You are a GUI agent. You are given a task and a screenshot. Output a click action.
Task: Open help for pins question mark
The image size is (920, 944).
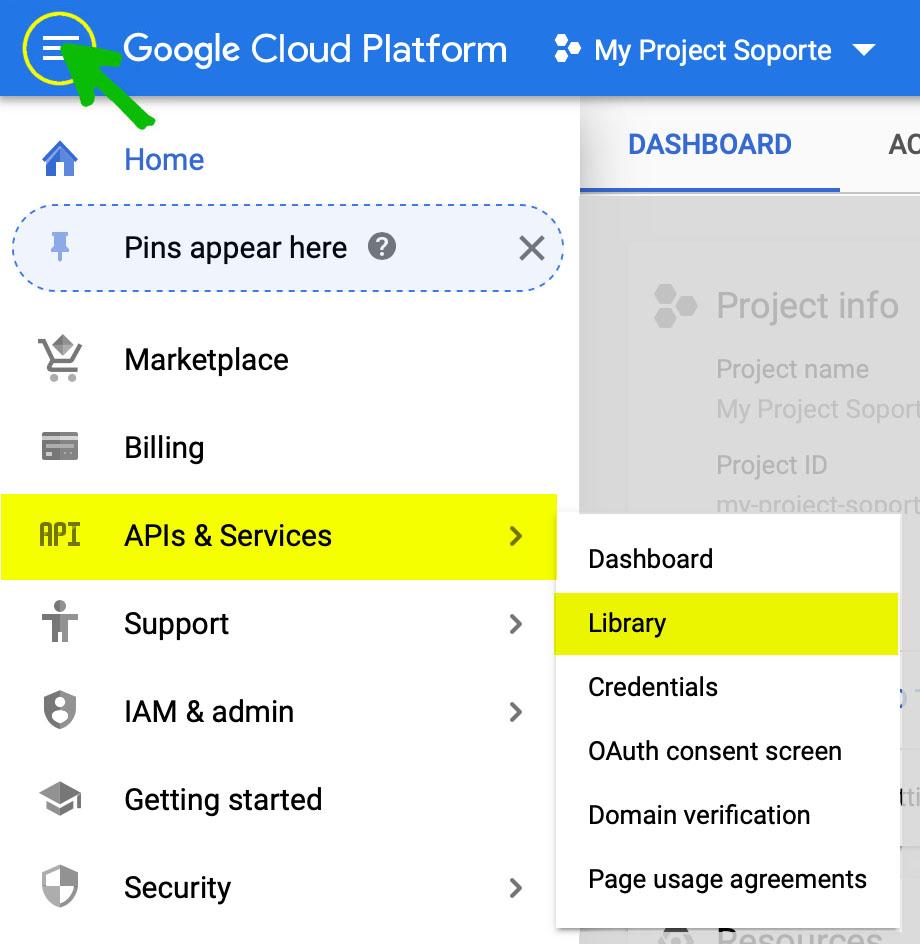click(x=382, y=247)
